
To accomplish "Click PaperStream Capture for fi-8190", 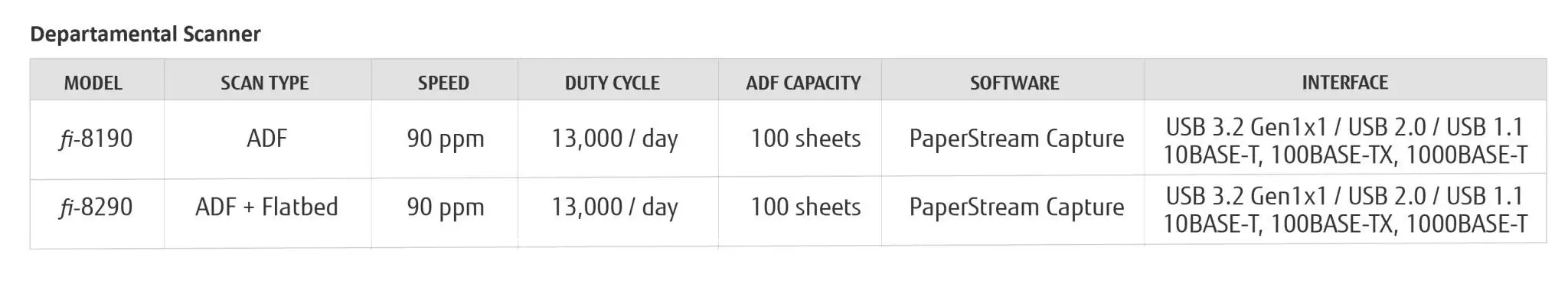I will coord(1017,139).
